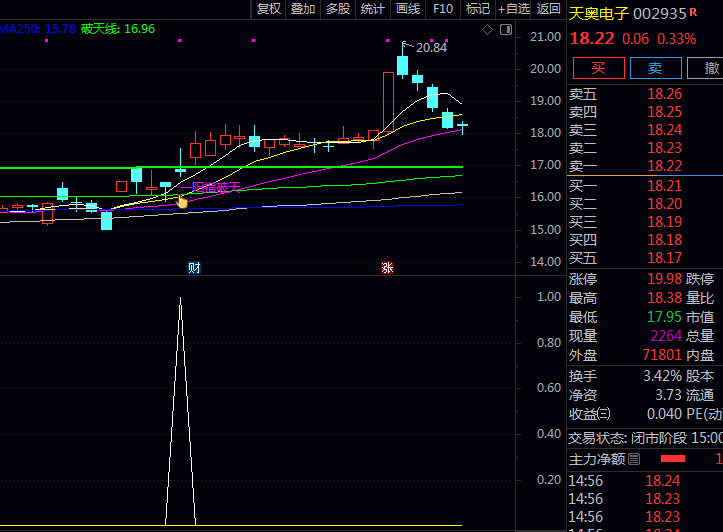Activate the 画线 drawing tool
Viewport: 723px width, 532px height.
point(407,9)
